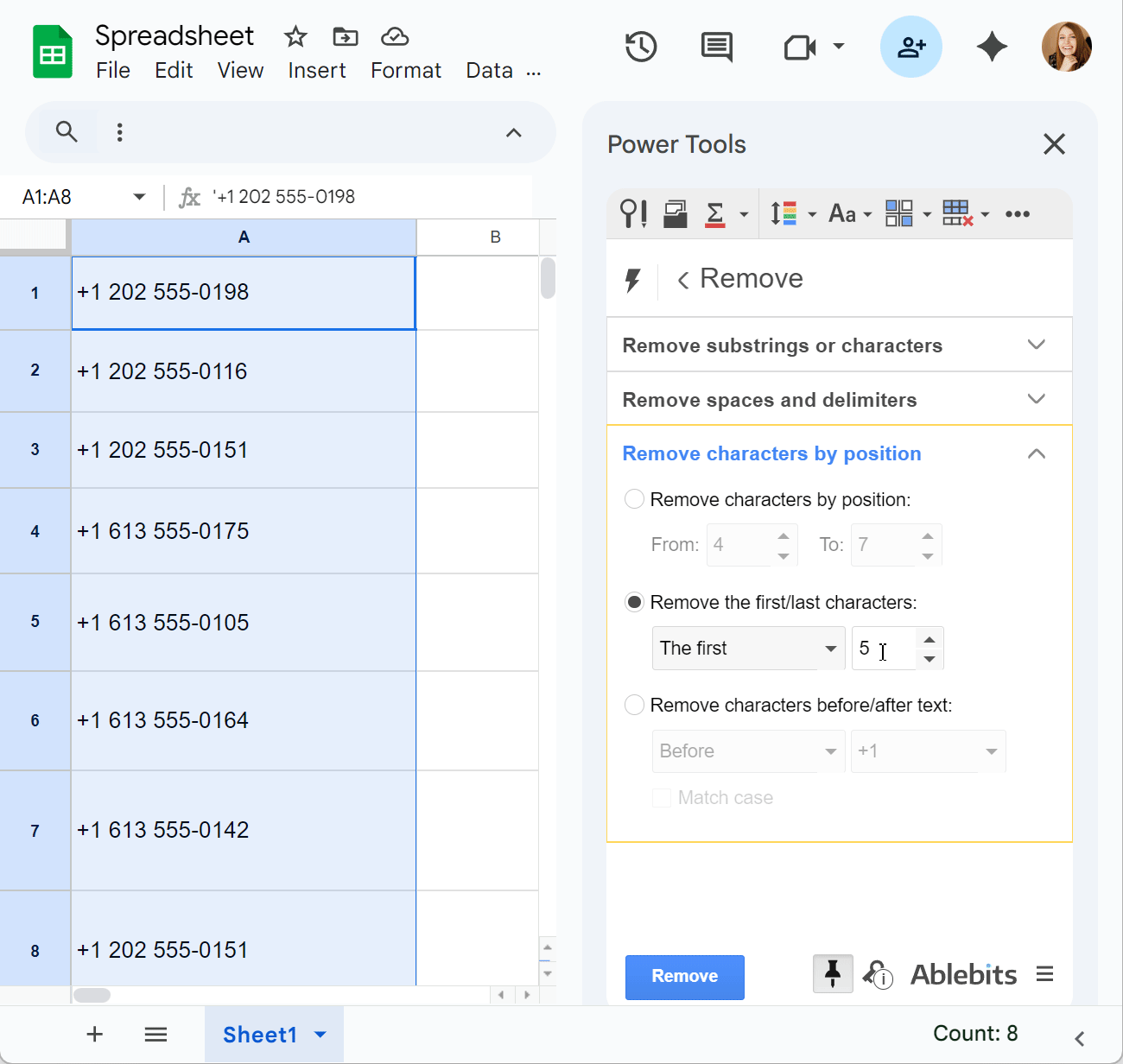Open the Find and Replace tool icon
The width and height of the screenshot is (1123, 1064).
(x=633, y=213)
